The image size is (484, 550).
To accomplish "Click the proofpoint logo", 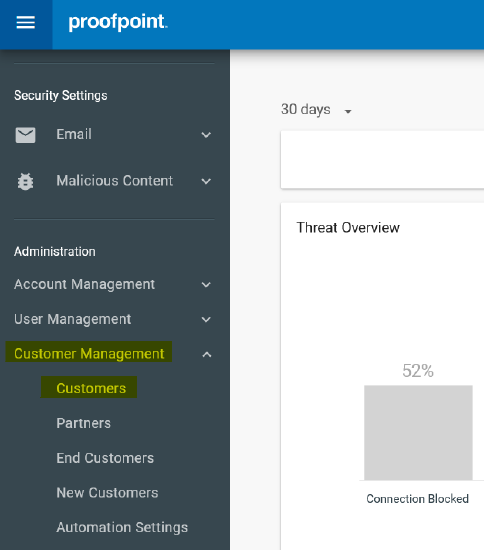I will coord(118,22).
